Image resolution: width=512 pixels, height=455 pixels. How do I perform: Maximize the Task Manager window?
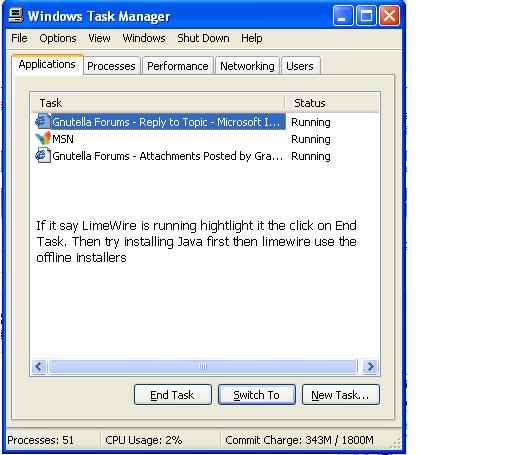366,16
